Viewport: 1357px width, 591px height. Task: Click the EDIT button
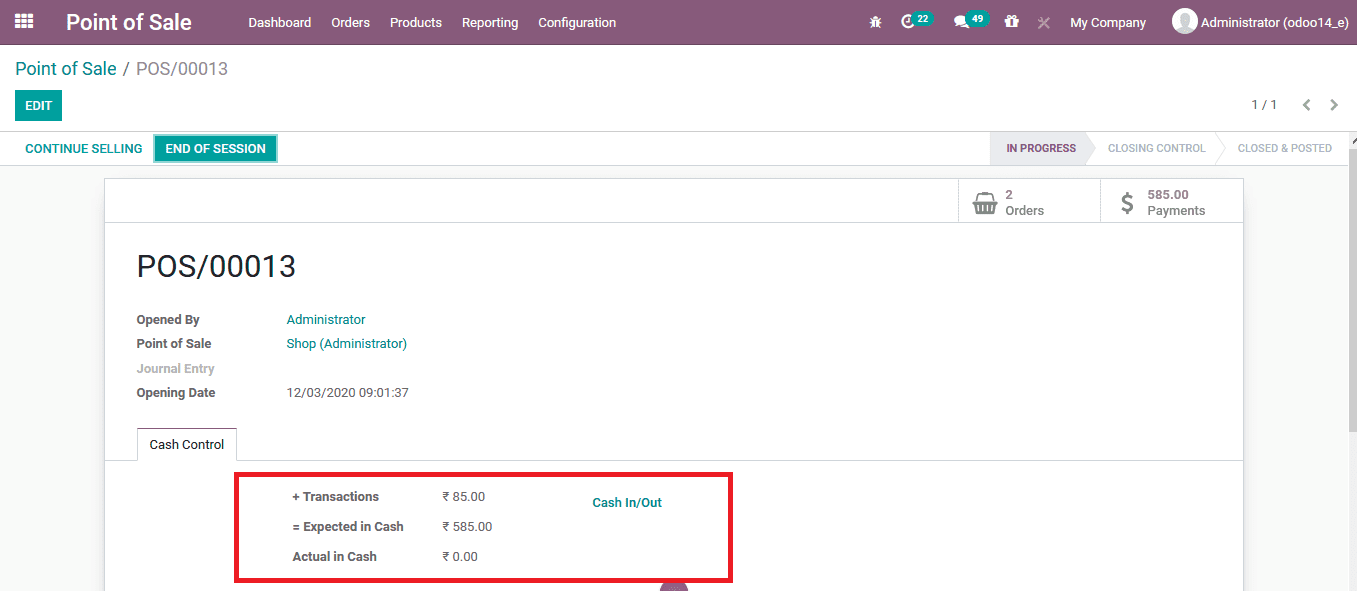tap(38, 105)
